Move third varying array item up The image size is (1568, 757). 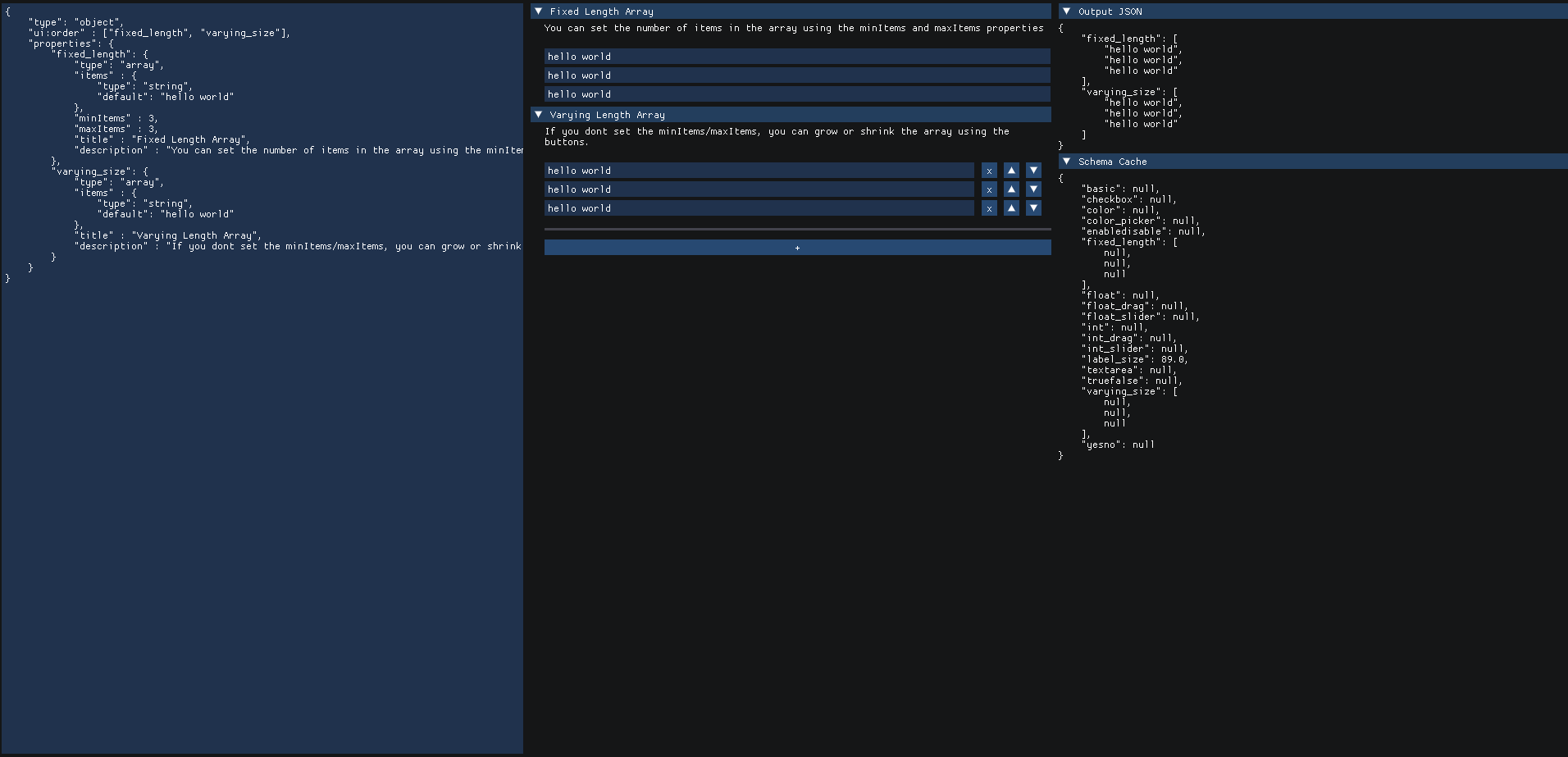(1011, 208)
